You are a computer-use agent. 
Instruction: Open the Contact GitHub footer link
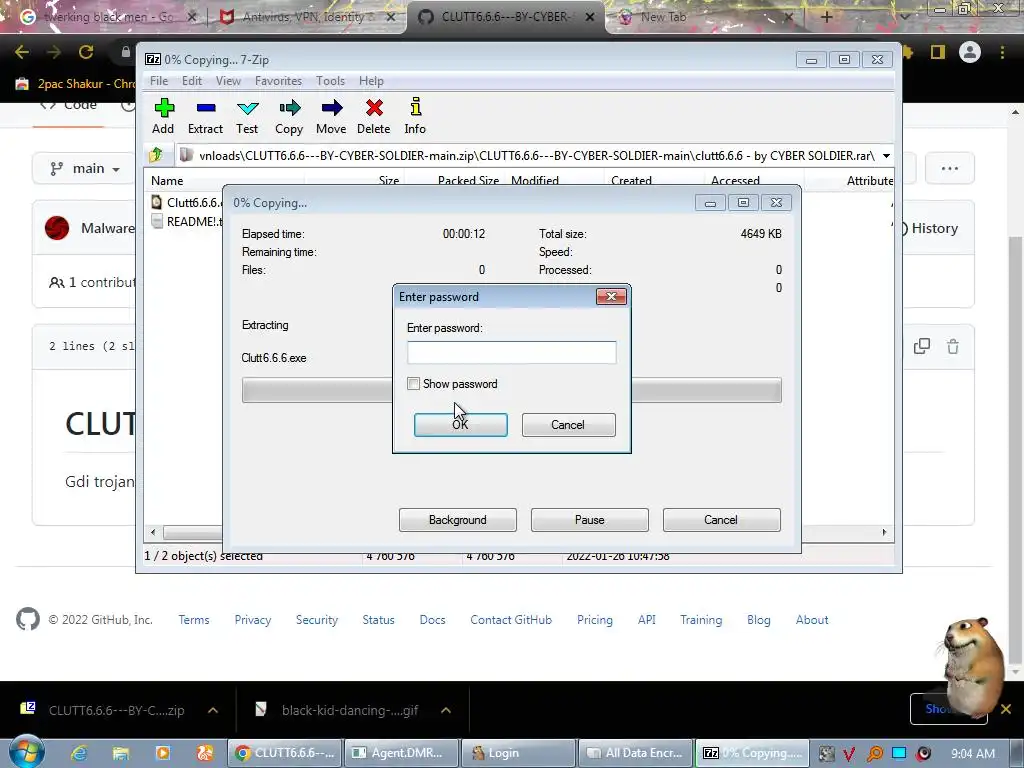(x=511, y=620)
